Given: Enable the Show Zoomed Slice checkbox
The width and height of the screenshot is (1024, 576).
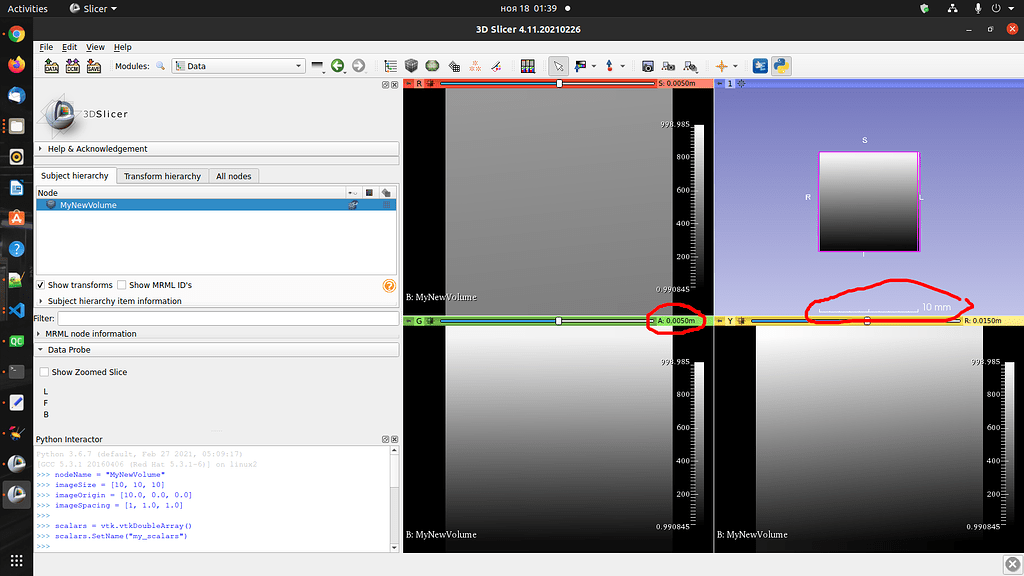Looking at the screenshot, I should point(44,371).
